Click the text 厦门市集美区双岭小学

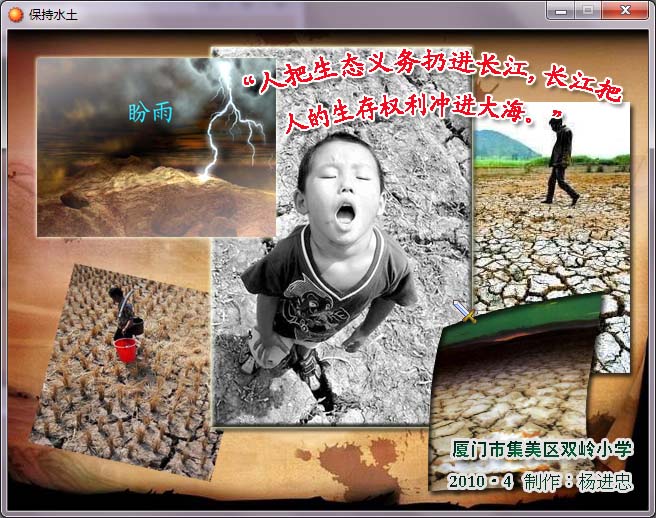pyautogui.click(x=542, y=449)
